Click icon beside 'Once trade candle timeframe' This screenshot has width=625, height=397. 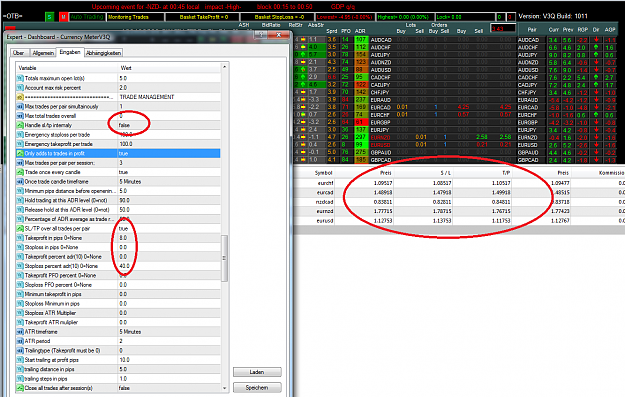[x=20, y=181]
